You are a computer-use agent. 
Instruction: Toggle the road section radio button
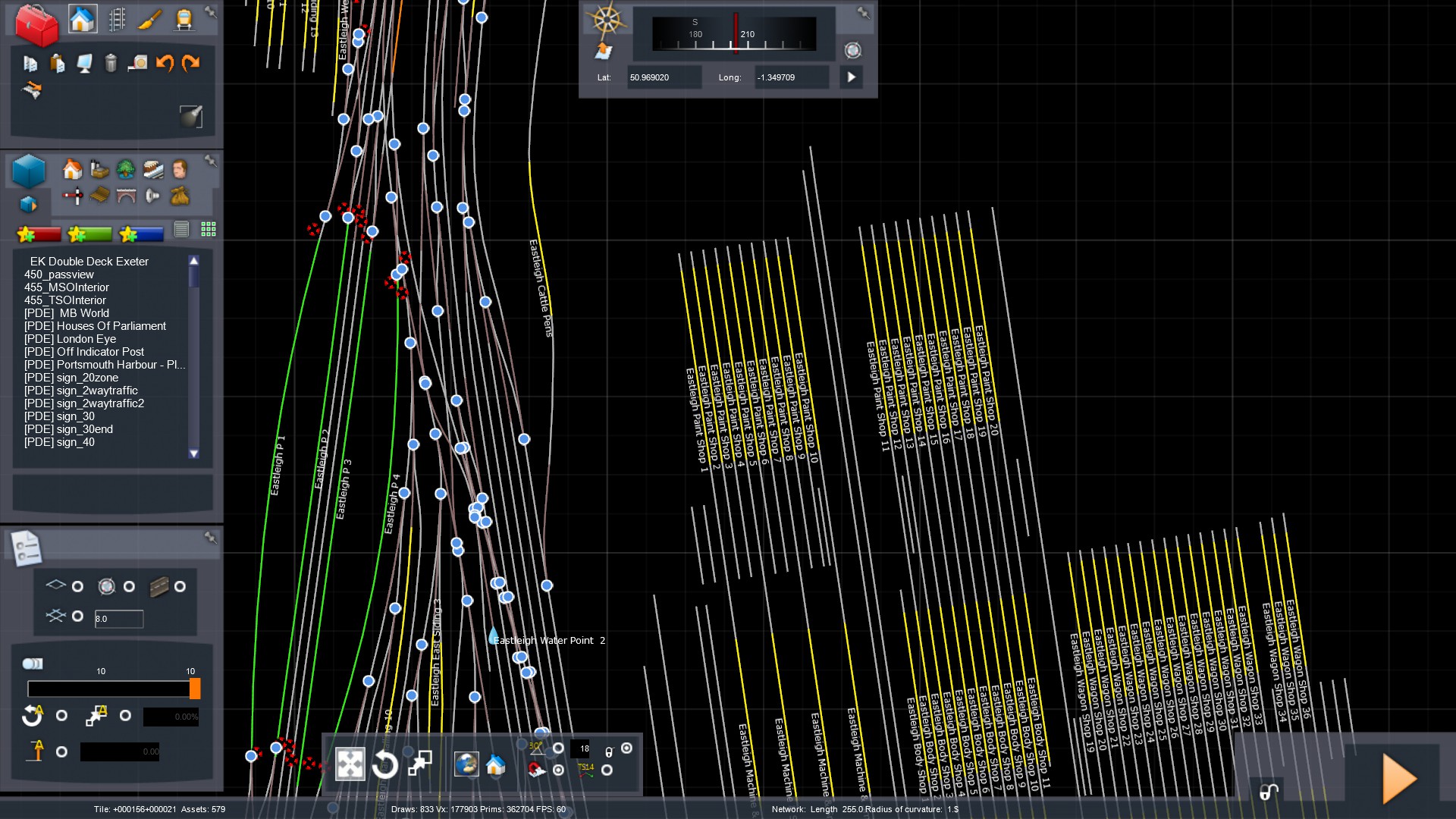pyautogui.click(x=180, y=586)
